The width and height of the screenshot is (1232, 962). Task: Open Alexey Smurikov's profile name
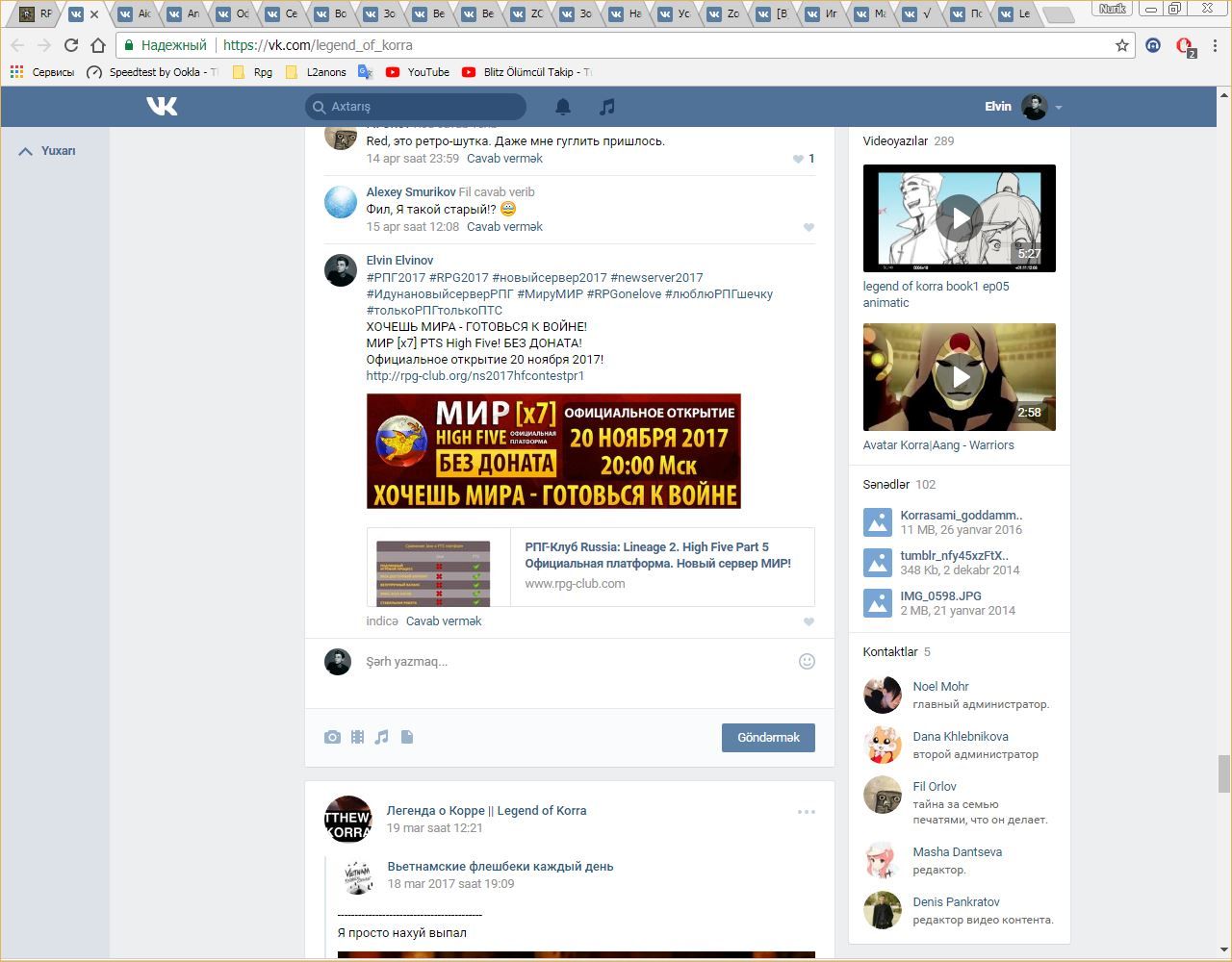(411, 192)
